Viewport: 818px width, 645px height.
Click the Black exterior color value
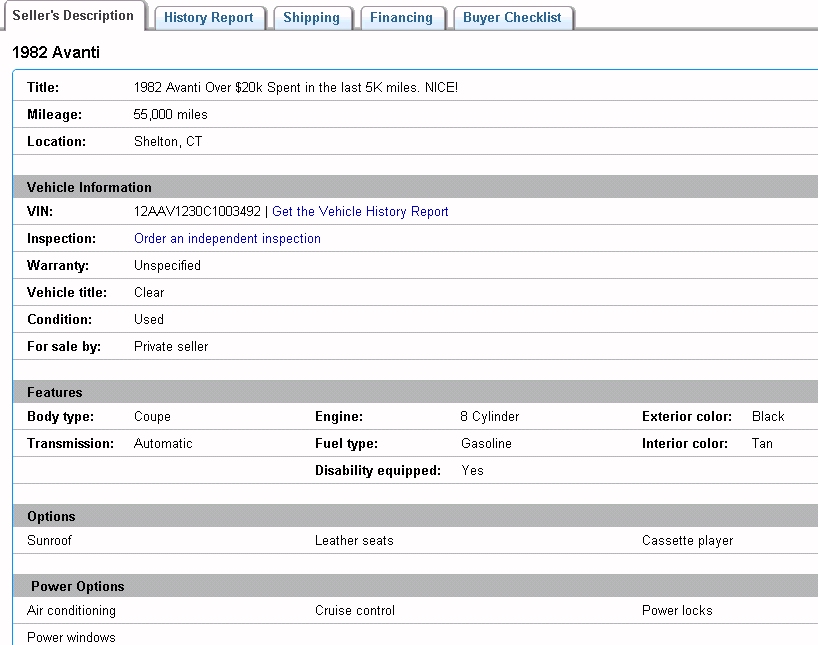(x=768, y=417)
